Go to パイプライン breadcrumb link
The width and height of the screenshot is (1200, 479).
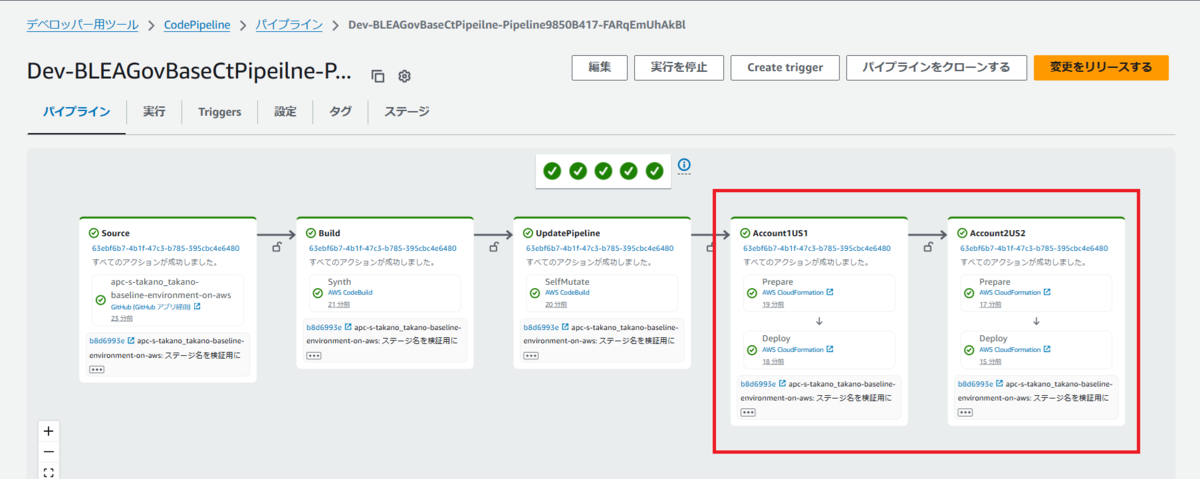point(288,23)
